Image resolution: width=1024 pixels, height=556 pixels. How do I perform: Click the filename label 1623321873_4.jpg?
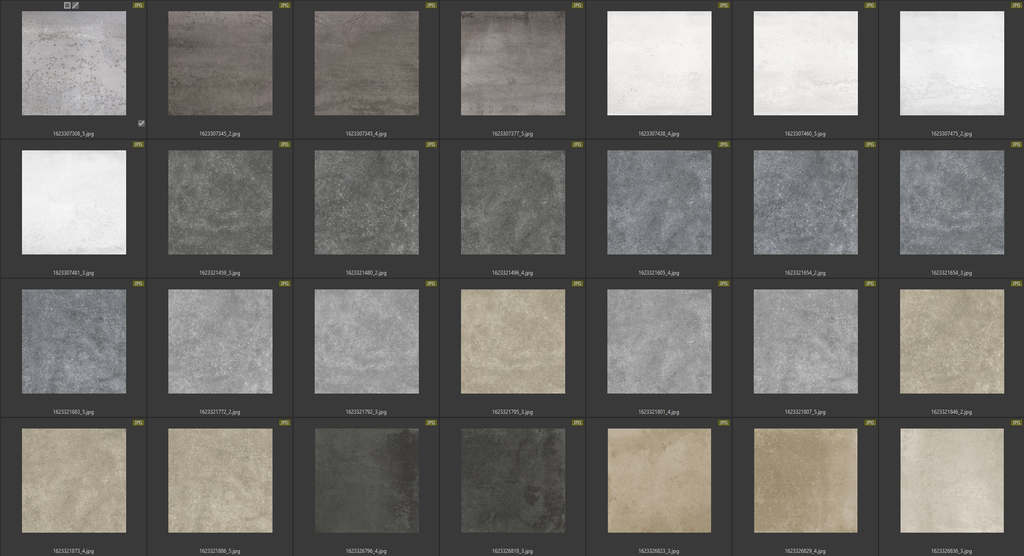(x=74, y=550)
